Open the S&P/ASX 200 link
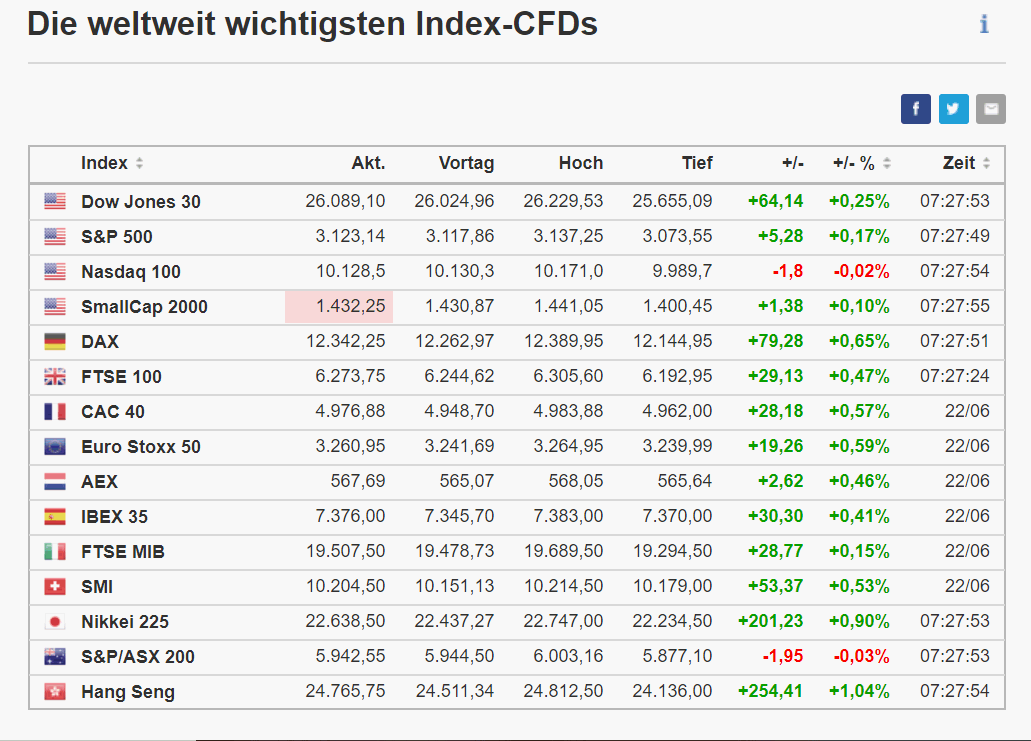Screen dimensions: 1031x741 (x=138, y=657)
